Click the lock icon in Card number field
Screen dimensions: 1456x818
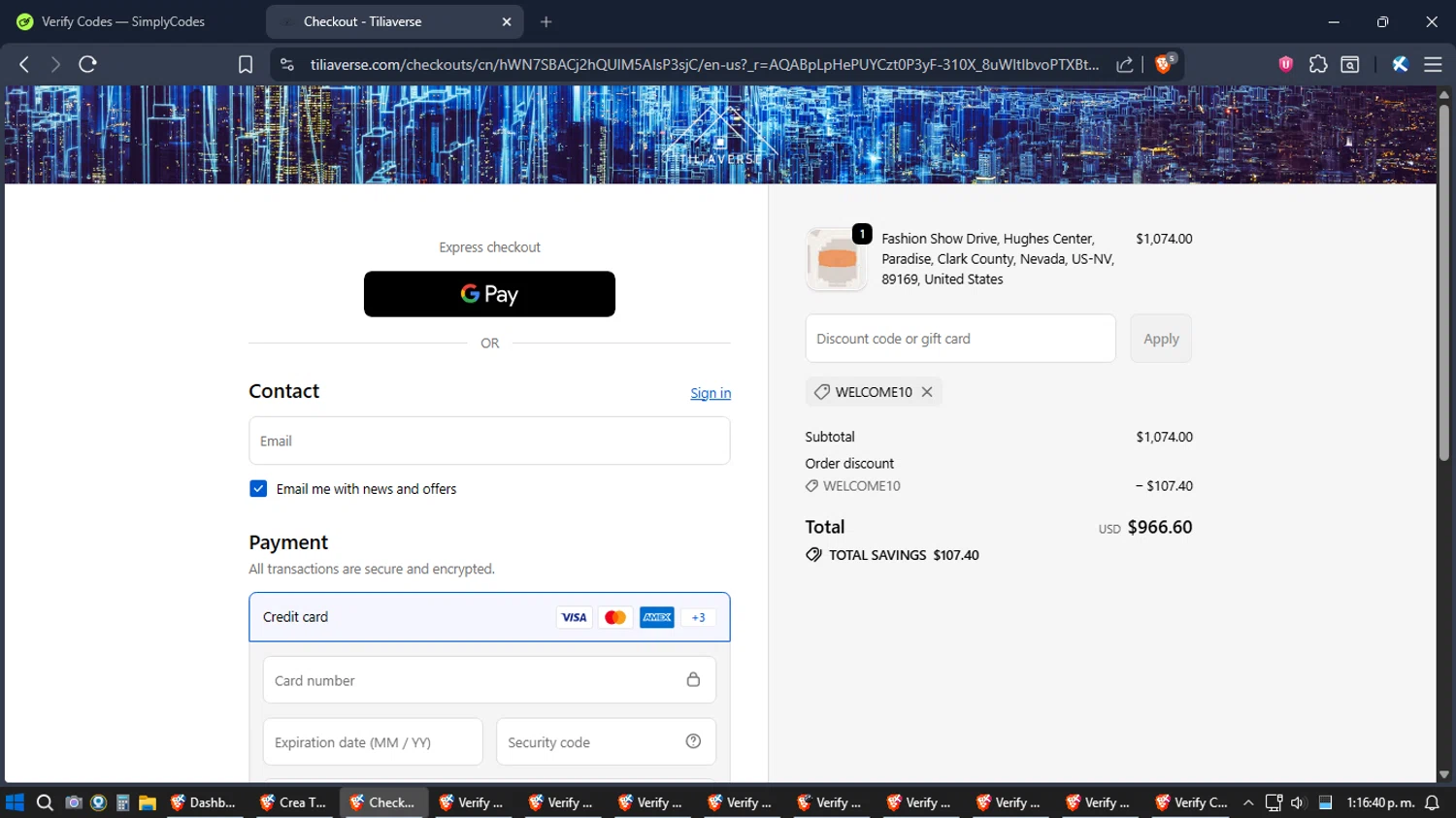(693, 679)
